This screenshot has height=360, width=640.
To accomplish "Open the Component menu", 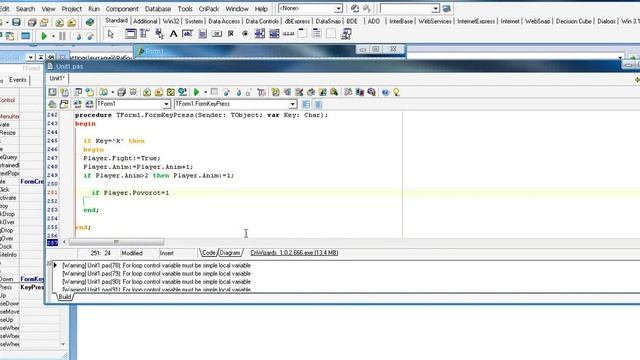I will pos(122,9).
